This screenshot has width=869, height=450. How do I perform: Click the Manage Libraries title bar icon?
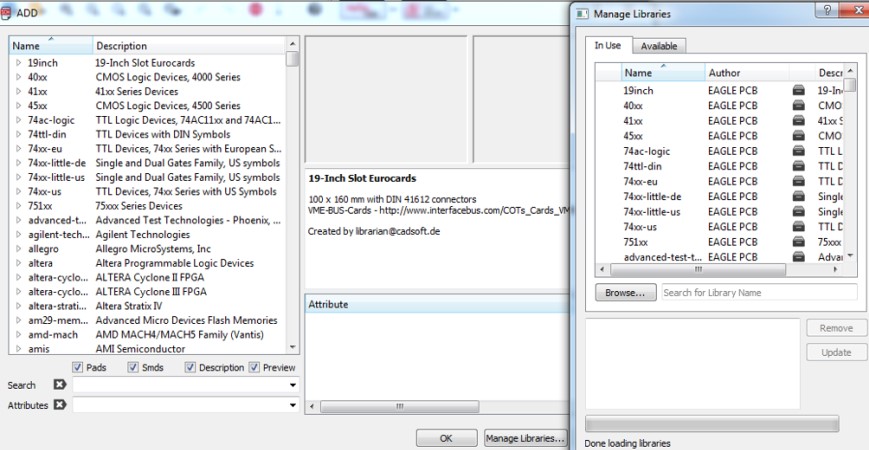582,14
